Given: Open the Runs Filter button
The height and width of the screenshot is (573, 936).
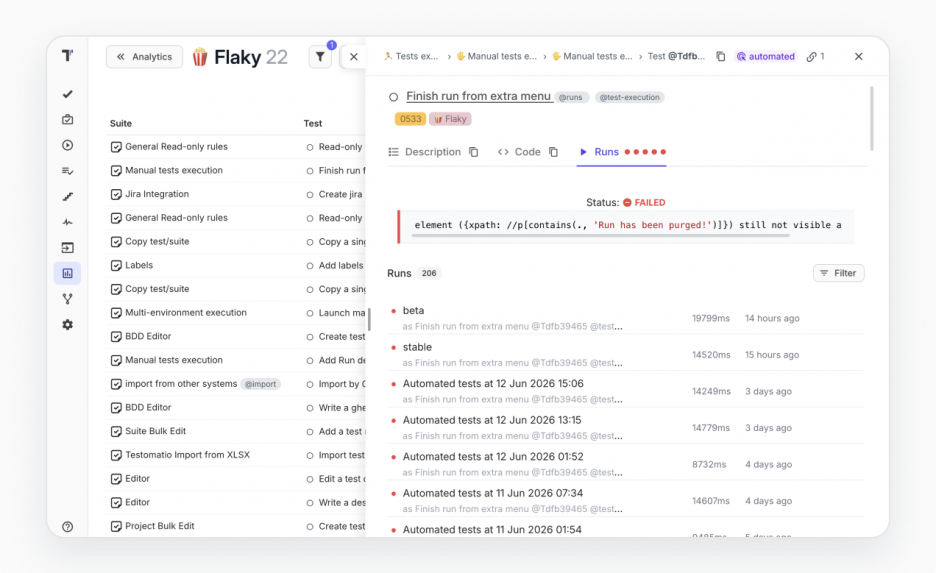Looking at the screenshot, I should pyautogui.click(x=839, y=273).
